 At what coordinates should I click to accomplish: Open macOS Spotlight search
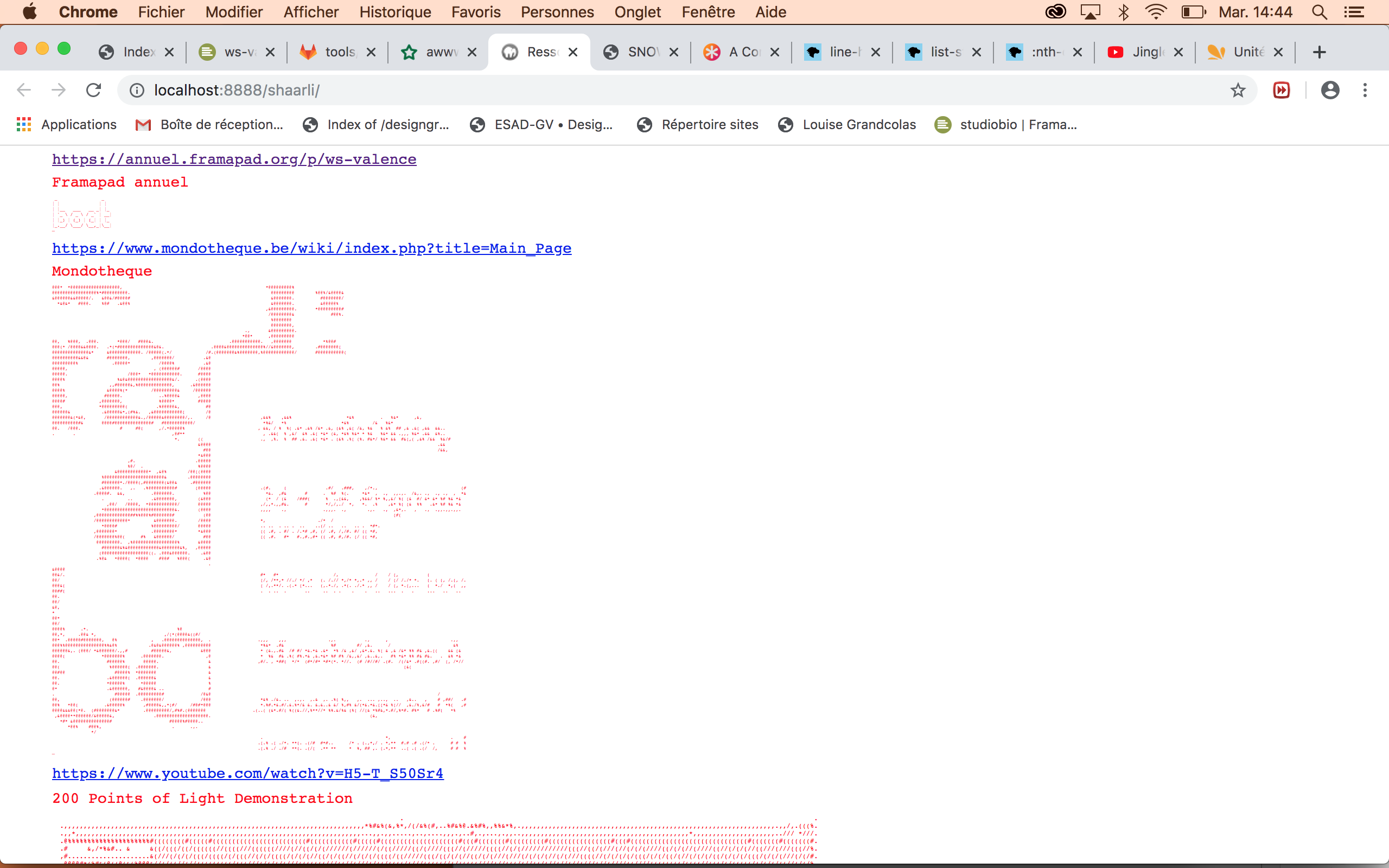click(x=1319, y=12)
